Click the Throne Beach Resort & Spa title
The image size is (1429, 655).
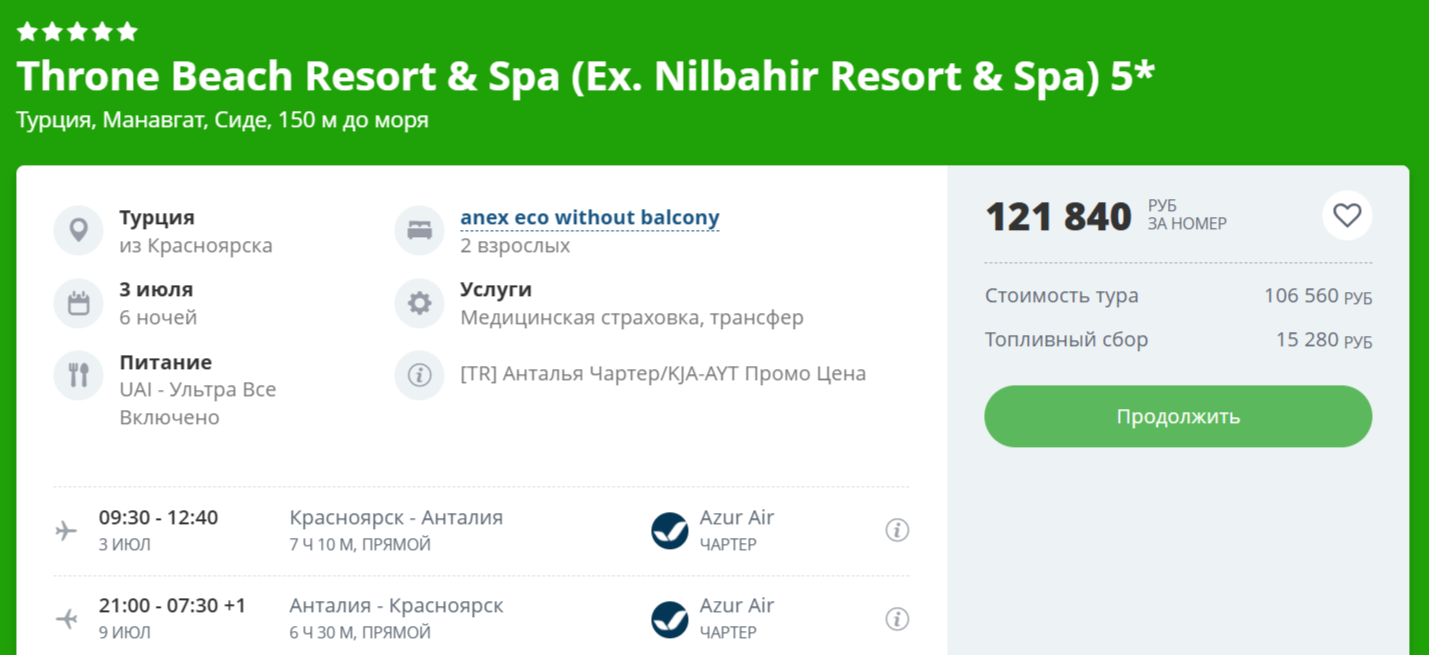585,77
